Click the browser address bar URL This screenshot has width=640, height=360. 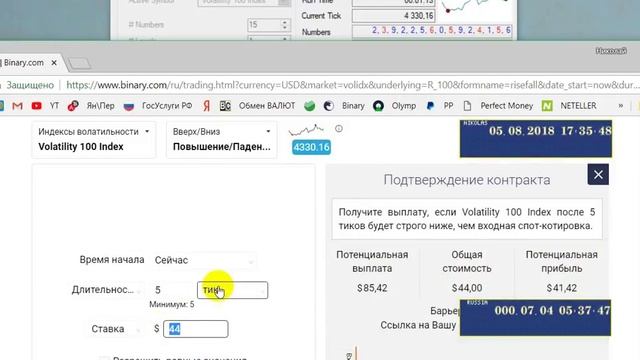(353, 85)
